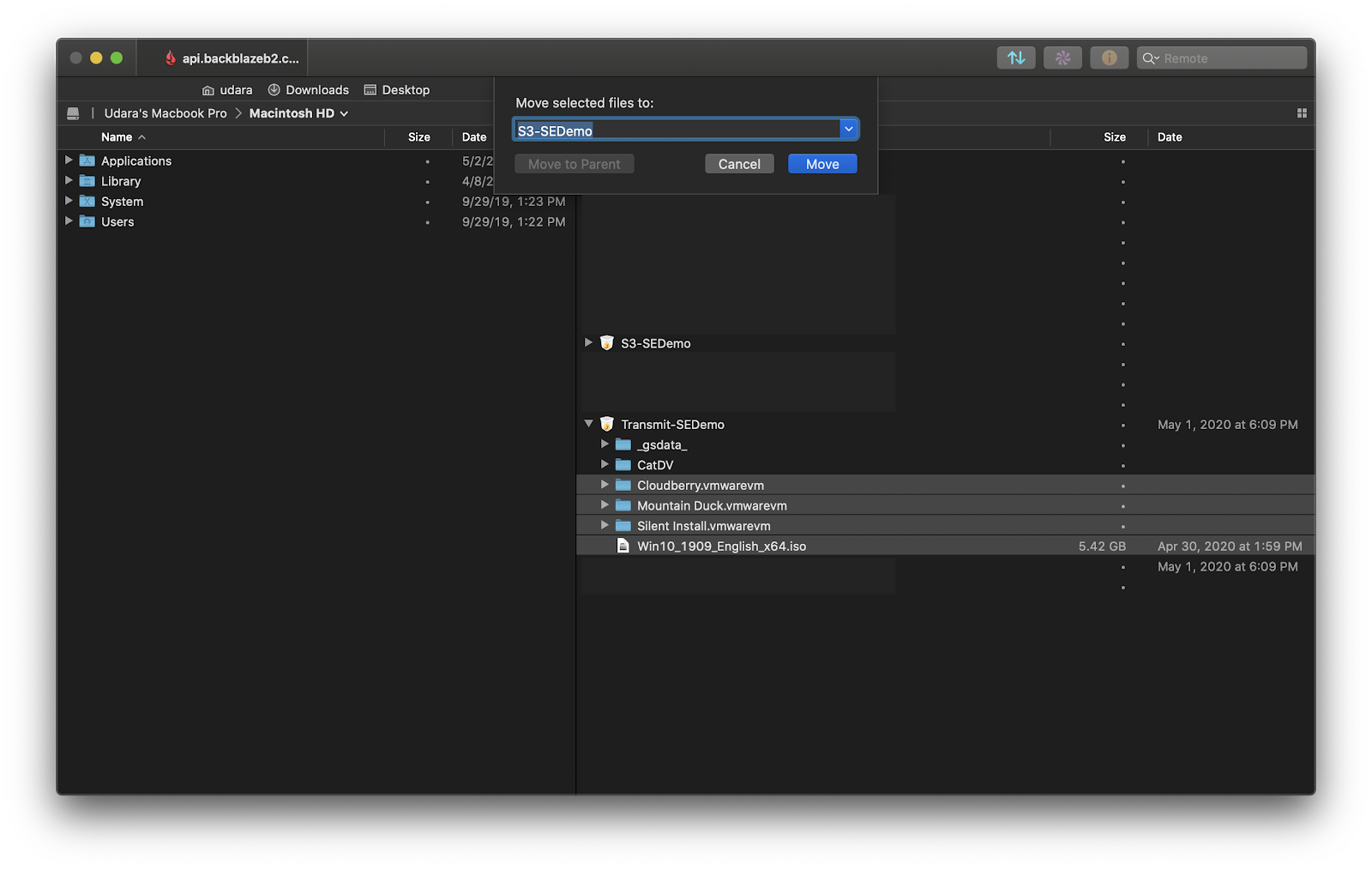Expand the Library folder
This screenshot has height=870, width=1372.
tap(69, 180)
